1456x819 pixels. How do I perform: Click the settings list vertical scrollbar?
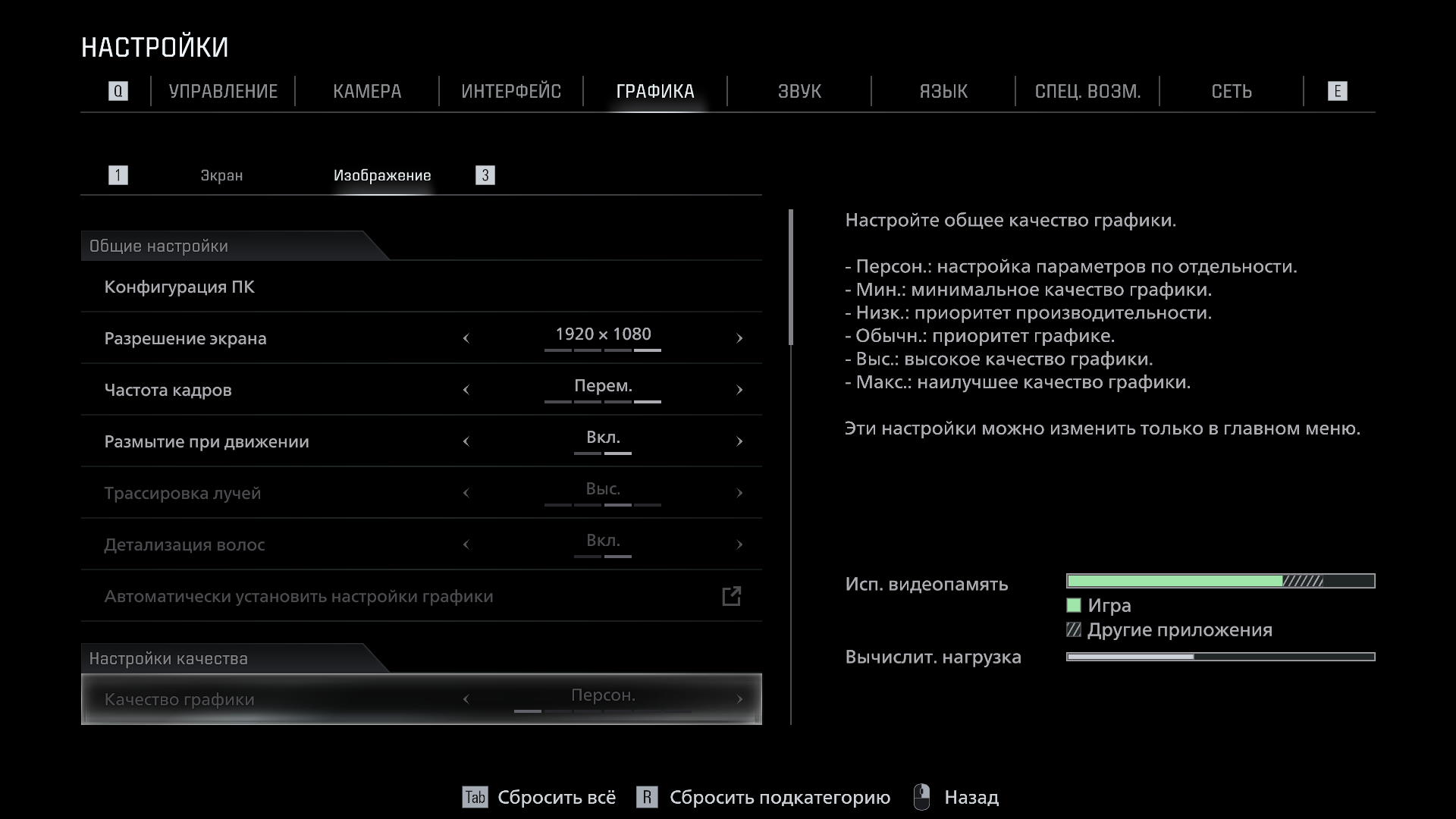coord(791,278)
